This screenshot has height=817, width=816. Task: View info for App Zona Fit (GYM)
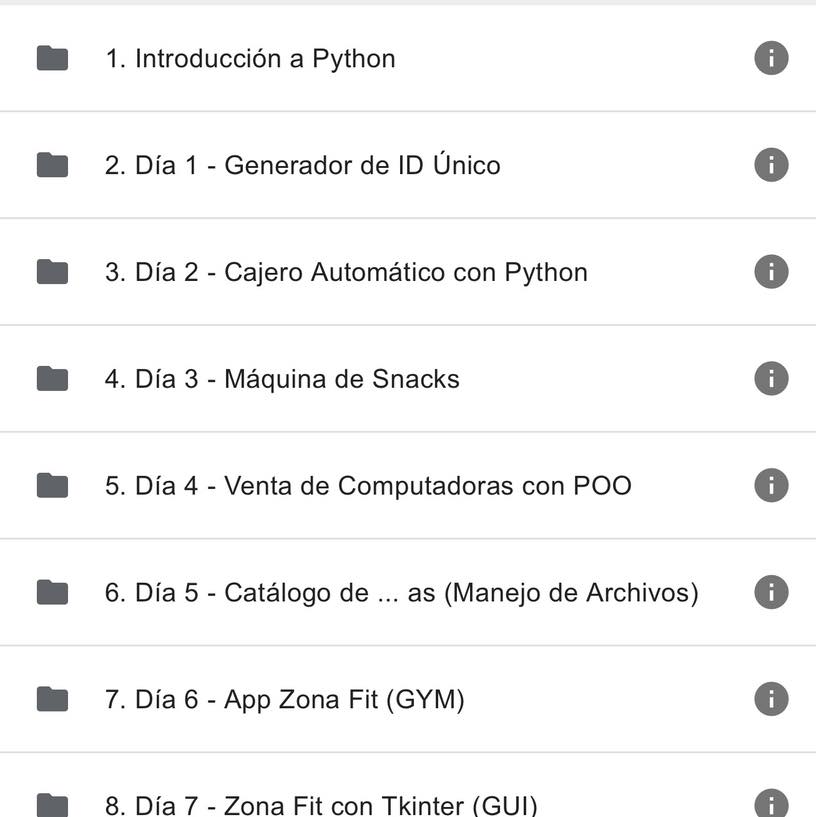(771, 699)
